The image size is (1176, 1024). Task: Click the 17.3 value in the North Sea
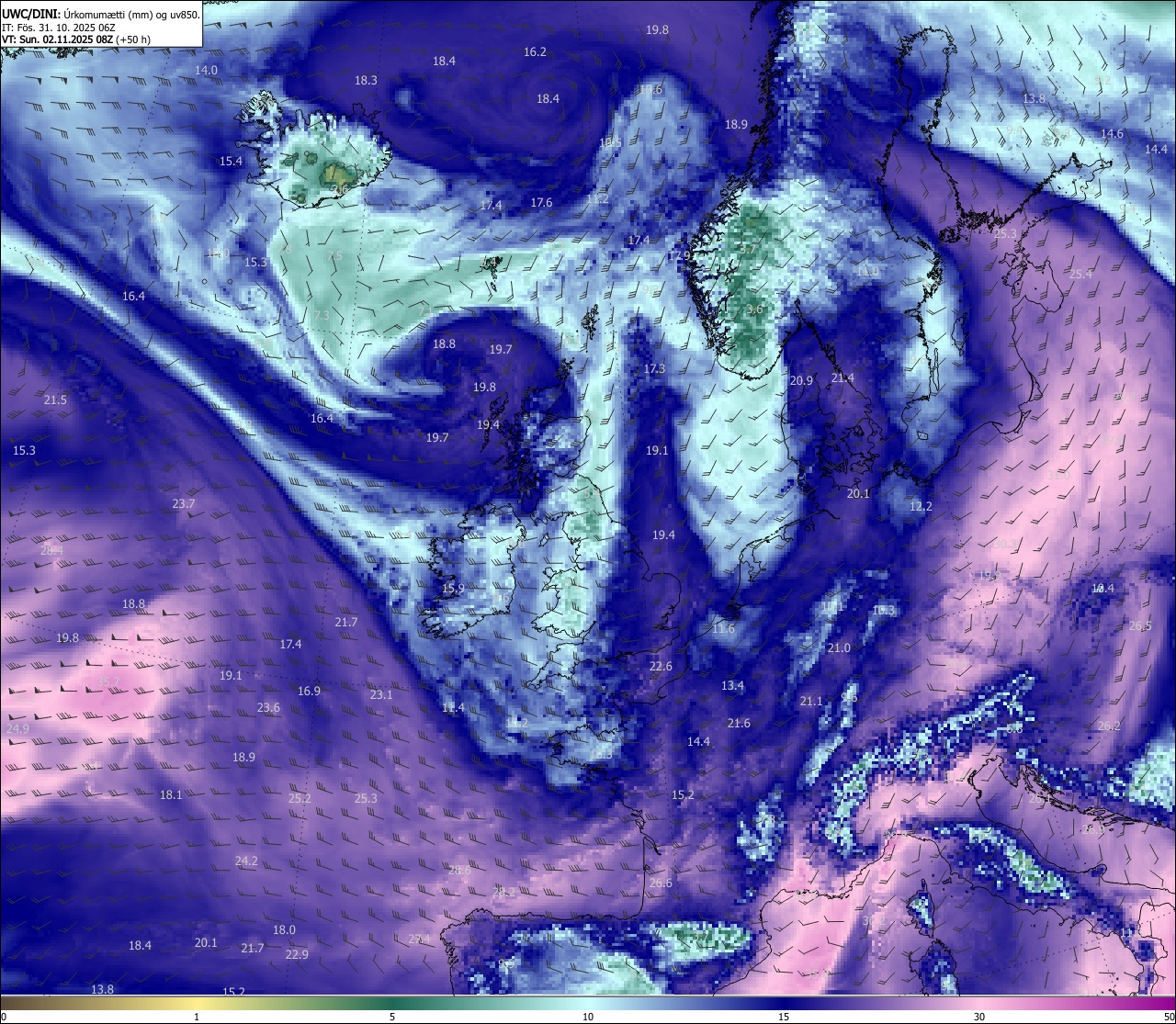(654, 369)
